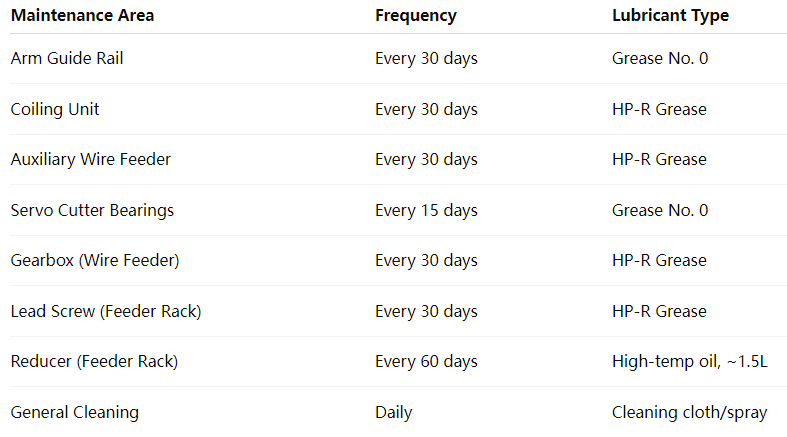Click Grease No. 0 in Servo Cutter row
The image size is (787, 437).
(660, 210)
